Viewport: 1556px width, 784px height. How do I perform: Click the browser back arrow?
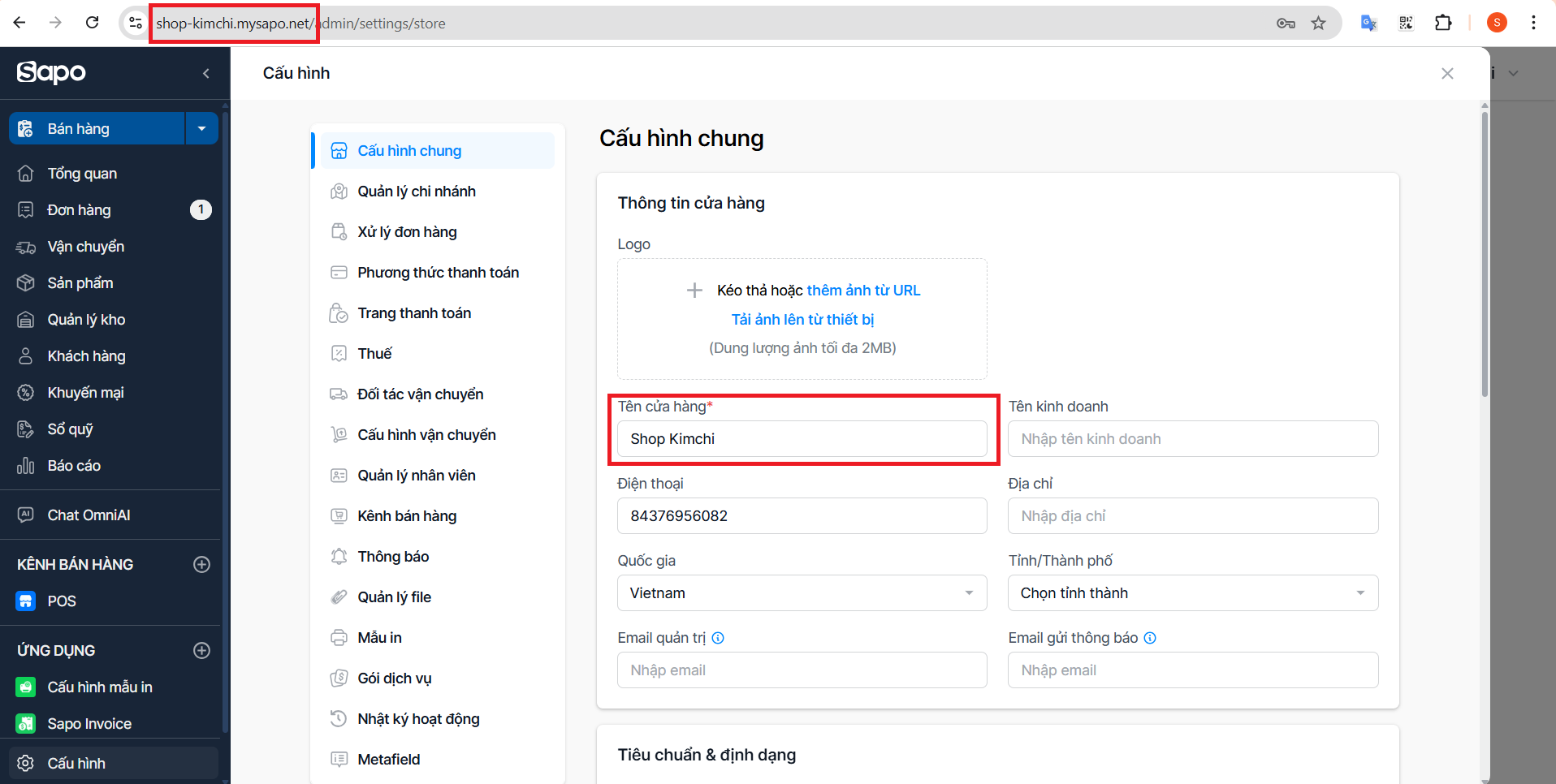[x=19, y=23]
